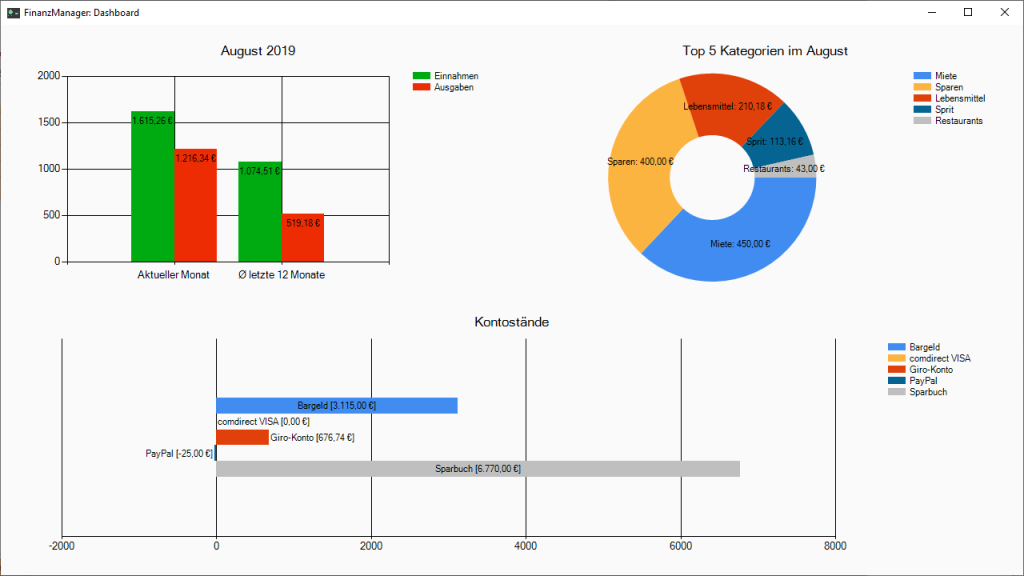Viewport: 1024px width, 576px height.
Task: Click the FinanzManager app icon in title bar
Action: [14, 13]
